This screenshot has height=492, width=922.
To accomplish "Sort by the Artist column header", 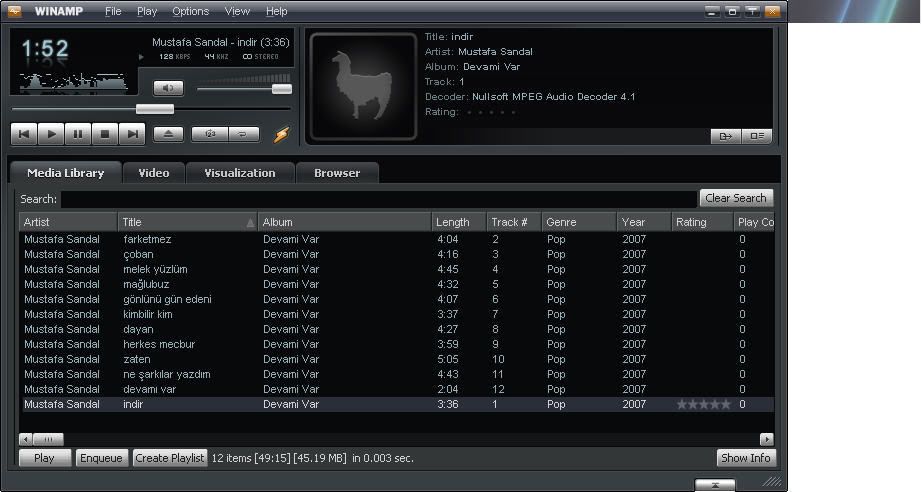I will point(68,222).
